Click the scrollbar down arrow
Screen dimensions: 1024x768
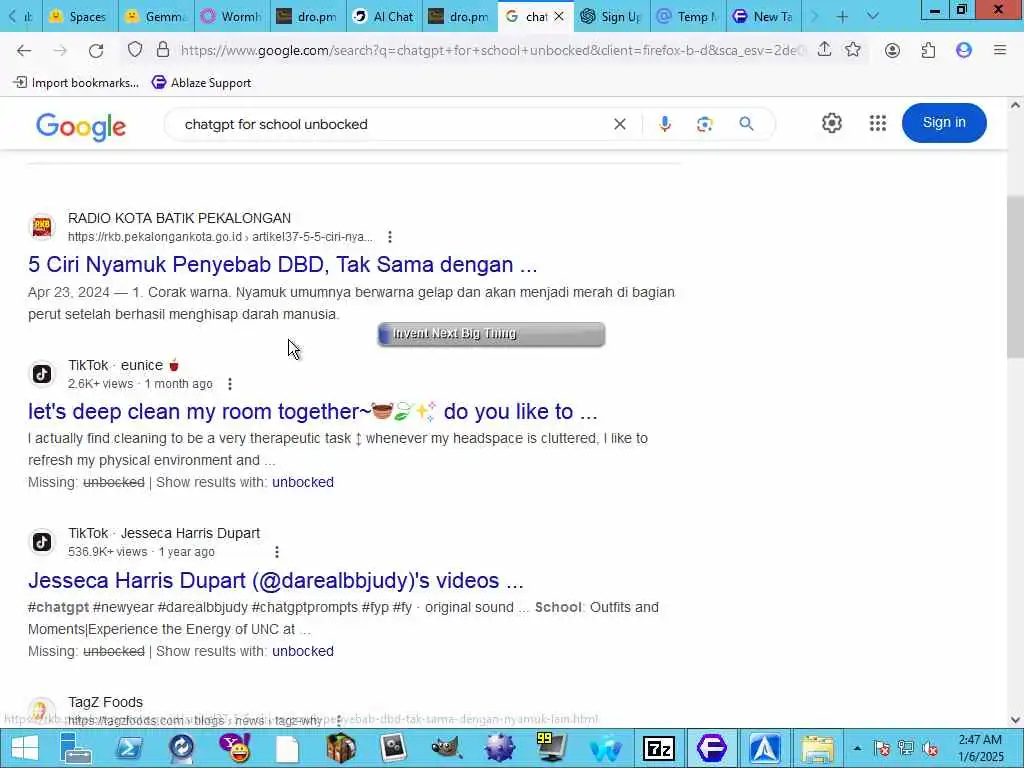1015,720
